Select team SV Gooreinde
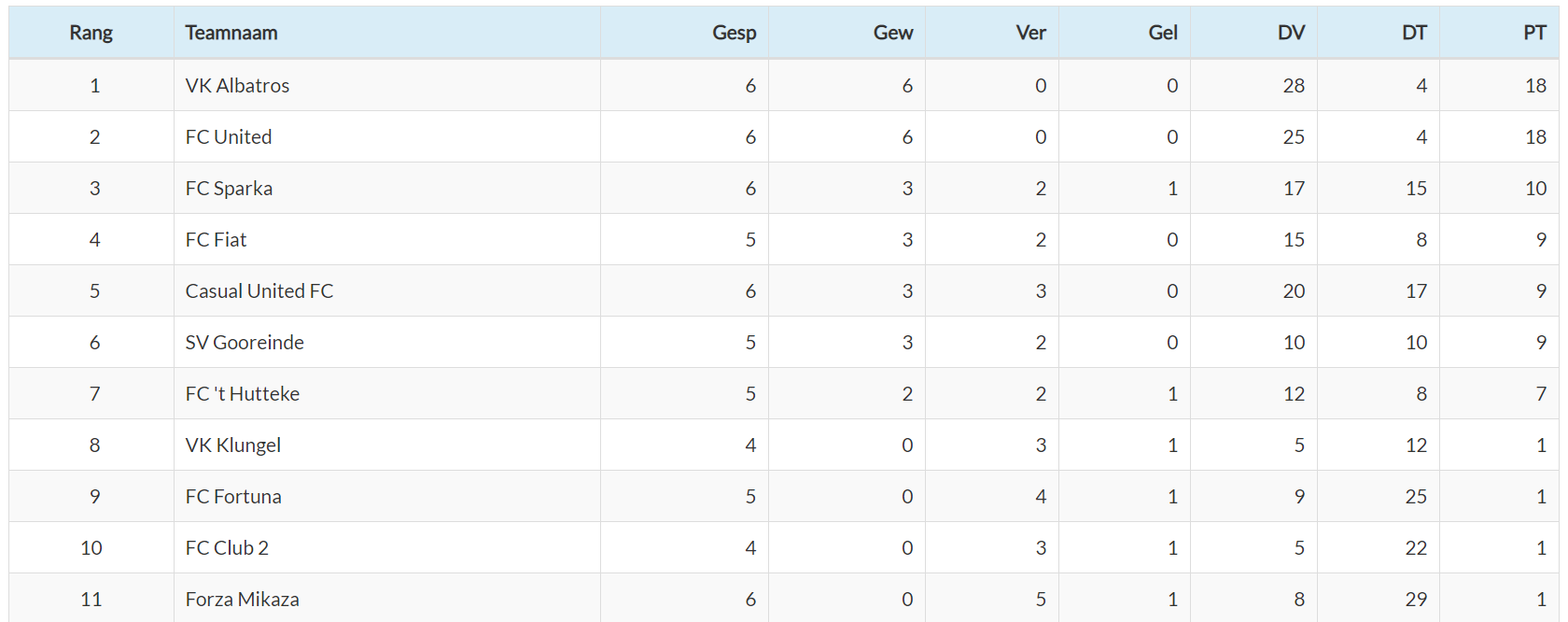 (x=245, y=343)
